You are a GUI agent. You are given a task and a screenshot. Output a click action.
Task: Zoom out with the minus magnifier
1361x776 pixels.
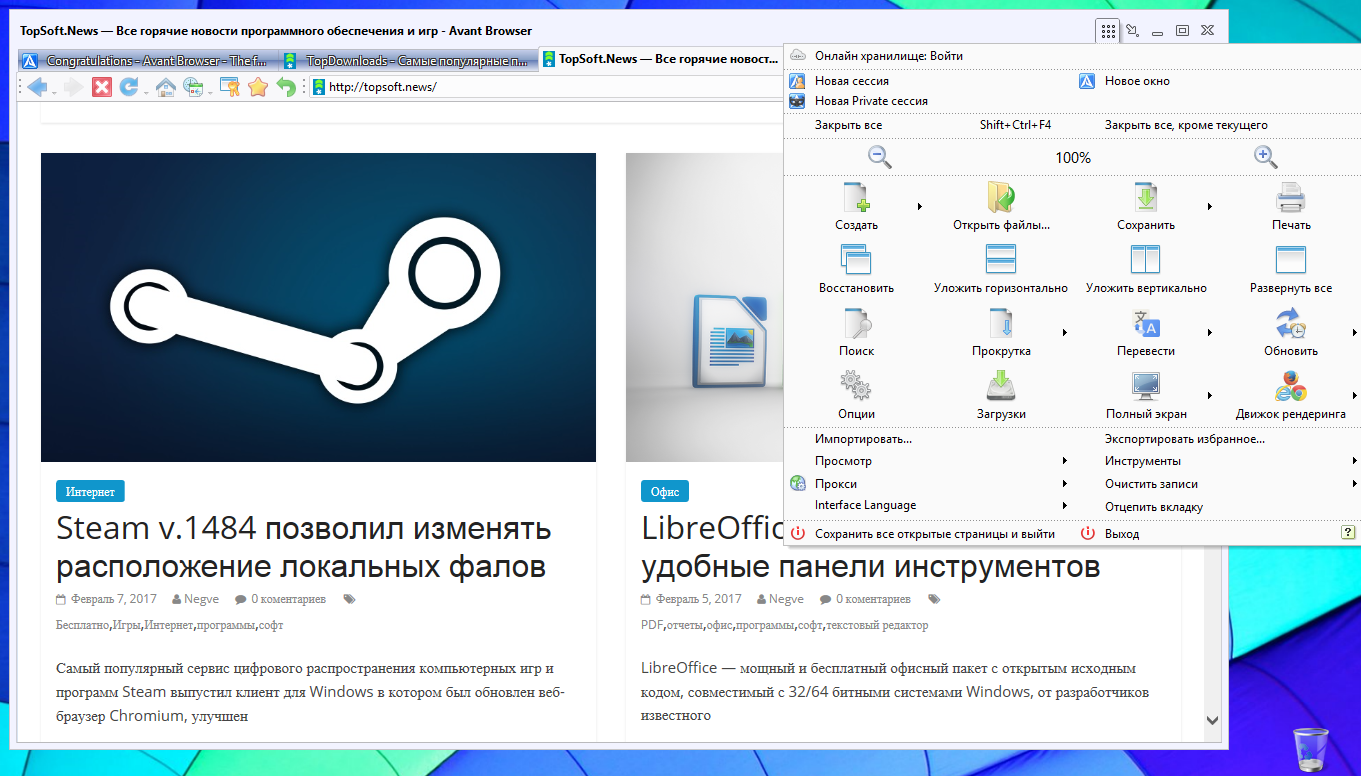(x=880, y=157)
